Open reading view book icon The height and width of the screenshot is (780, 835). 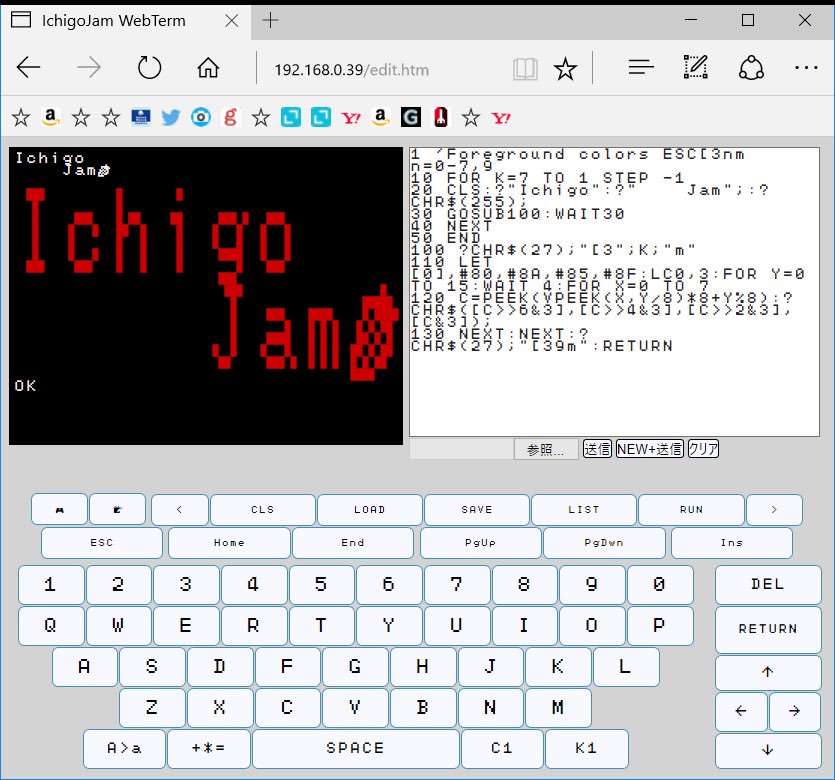tap(525, 69)
